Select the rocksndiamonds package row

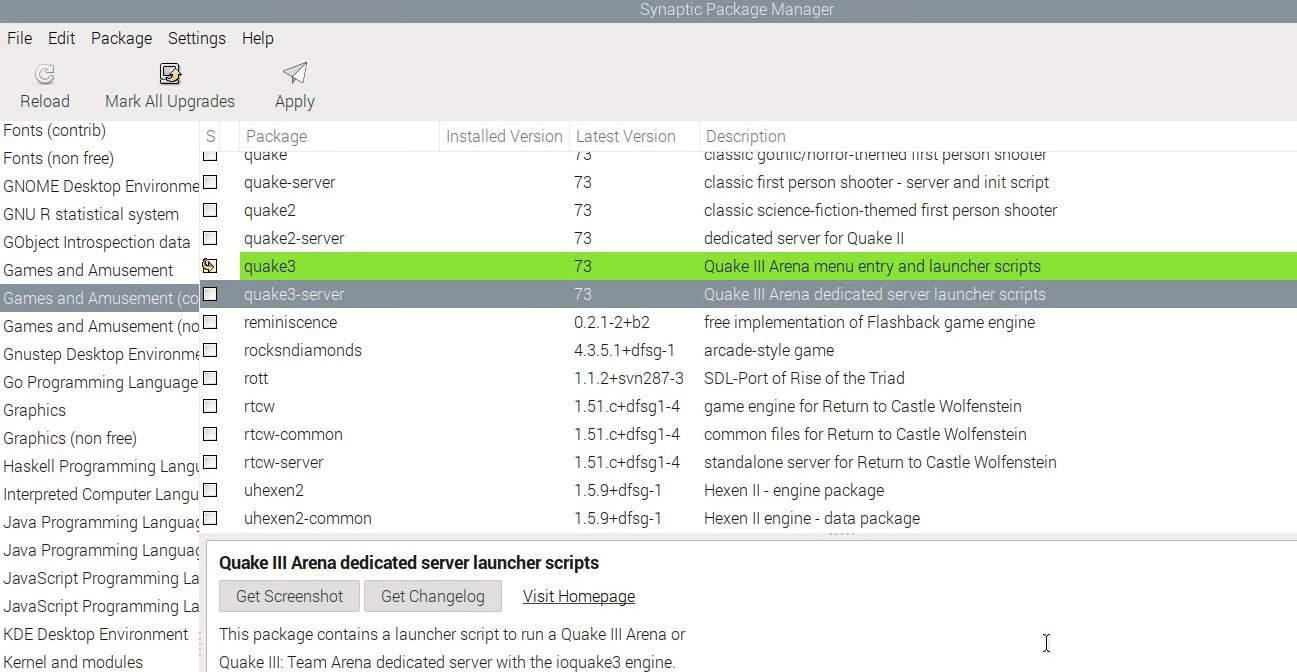[x=302, y=350]
